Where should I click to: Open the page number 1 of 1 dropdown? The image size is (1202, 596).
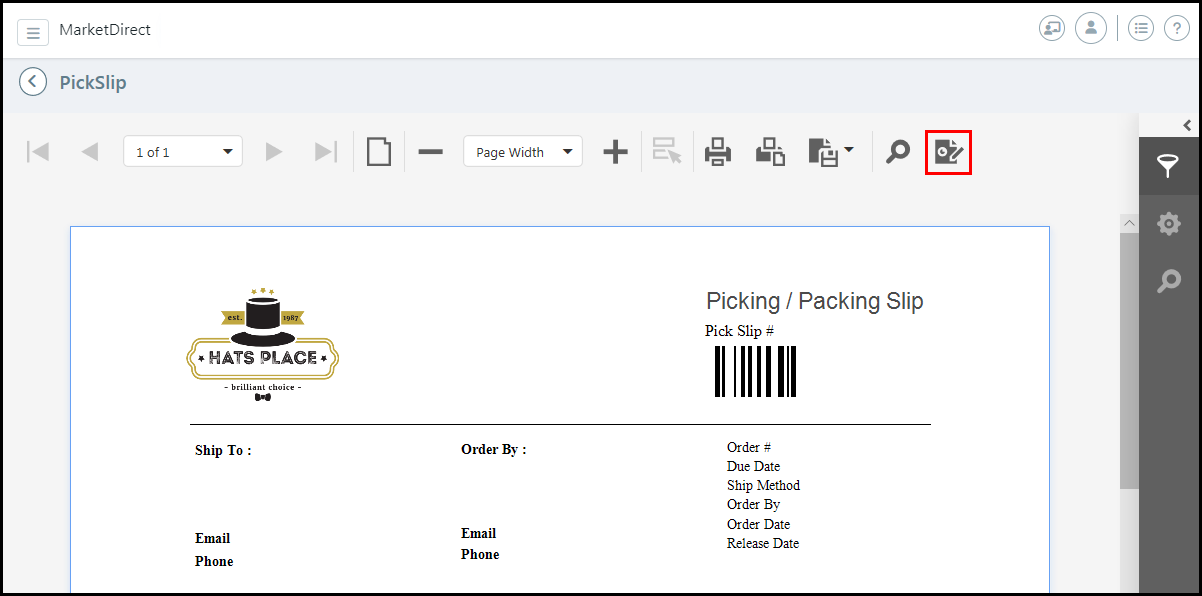[183, 152]
